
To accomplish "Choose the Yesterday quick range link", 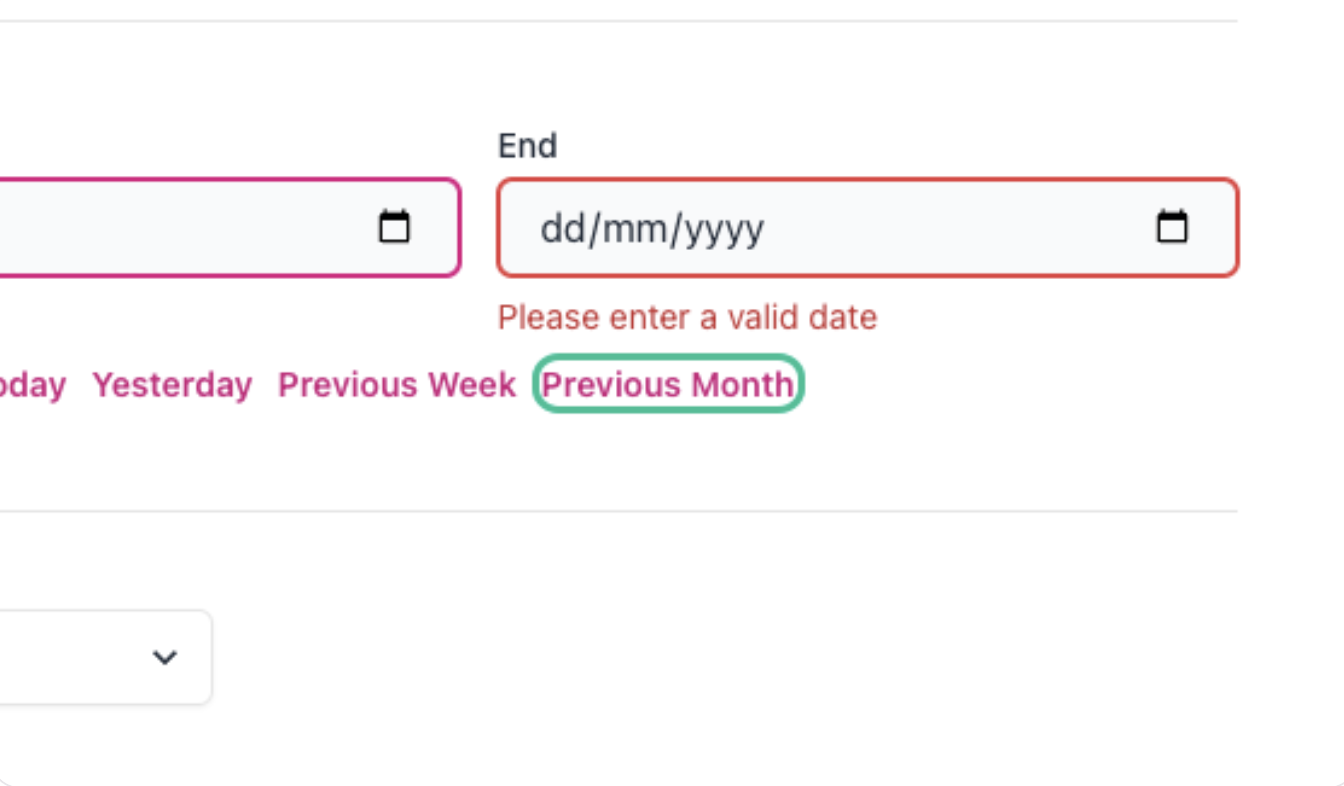I will coord(172,384).
